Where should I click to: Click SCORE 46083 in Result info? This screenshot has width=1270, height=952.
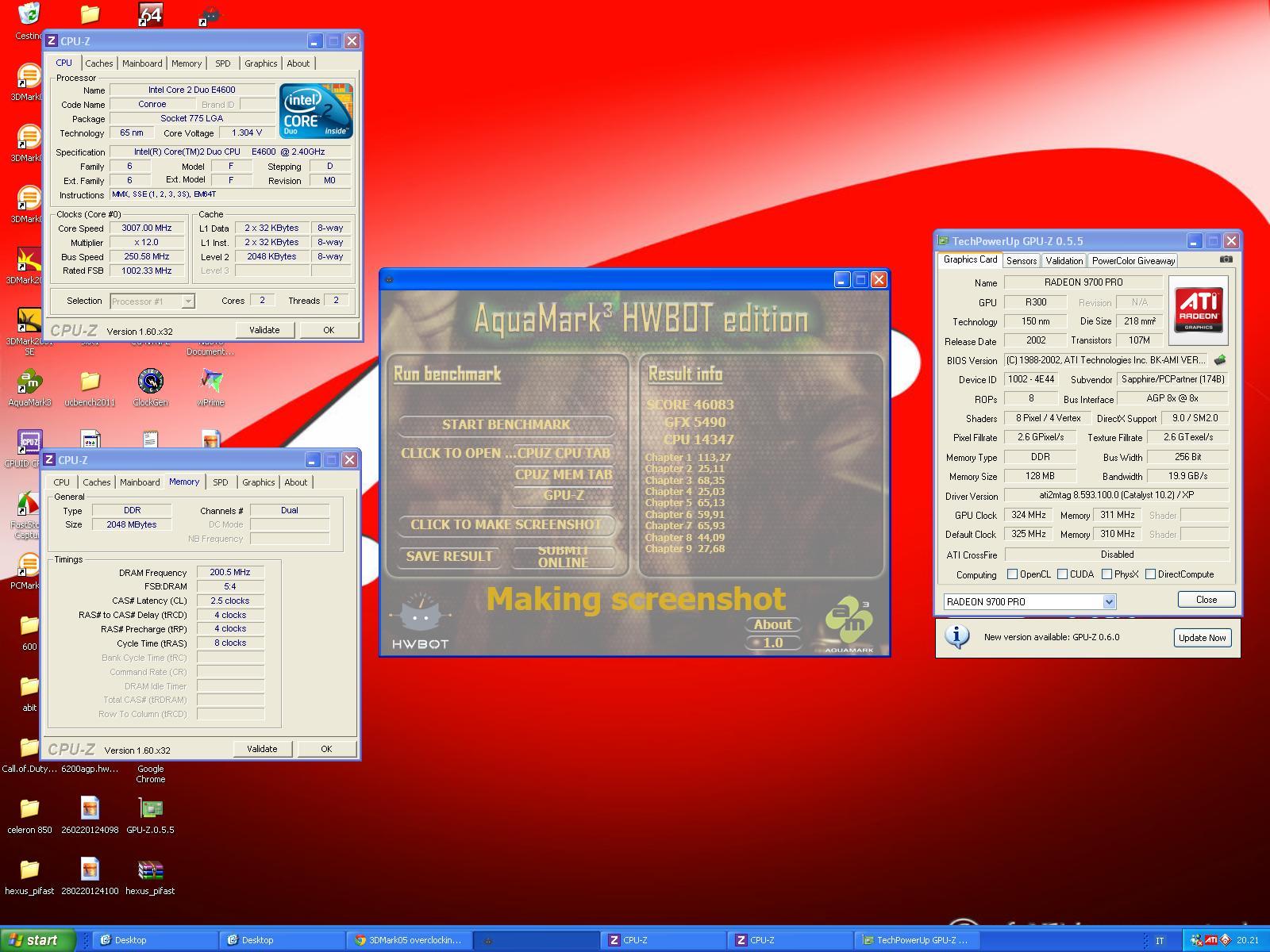[x=690, y=405]
